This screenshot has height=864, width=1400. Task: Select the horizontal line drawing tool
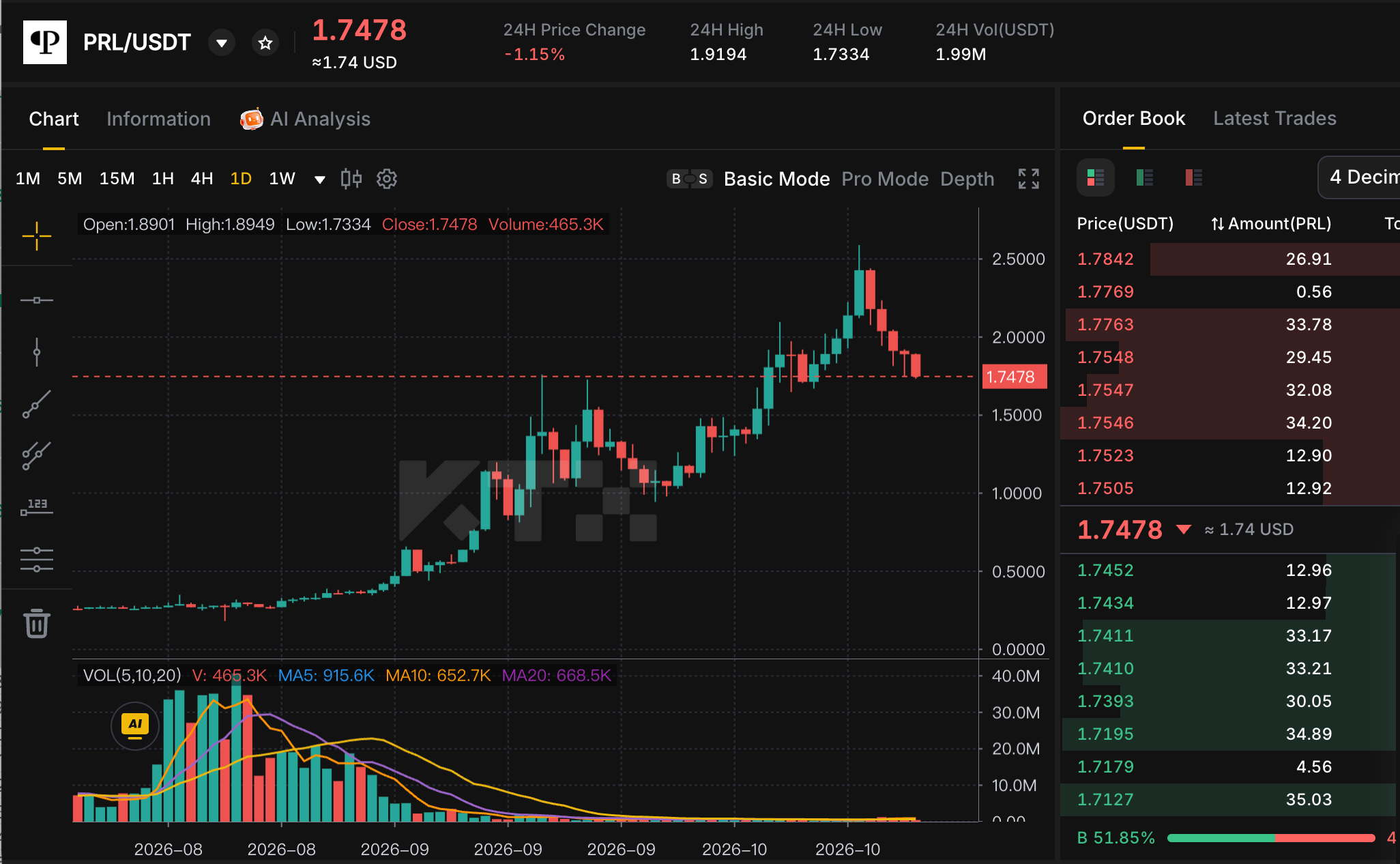click(37, 300)
